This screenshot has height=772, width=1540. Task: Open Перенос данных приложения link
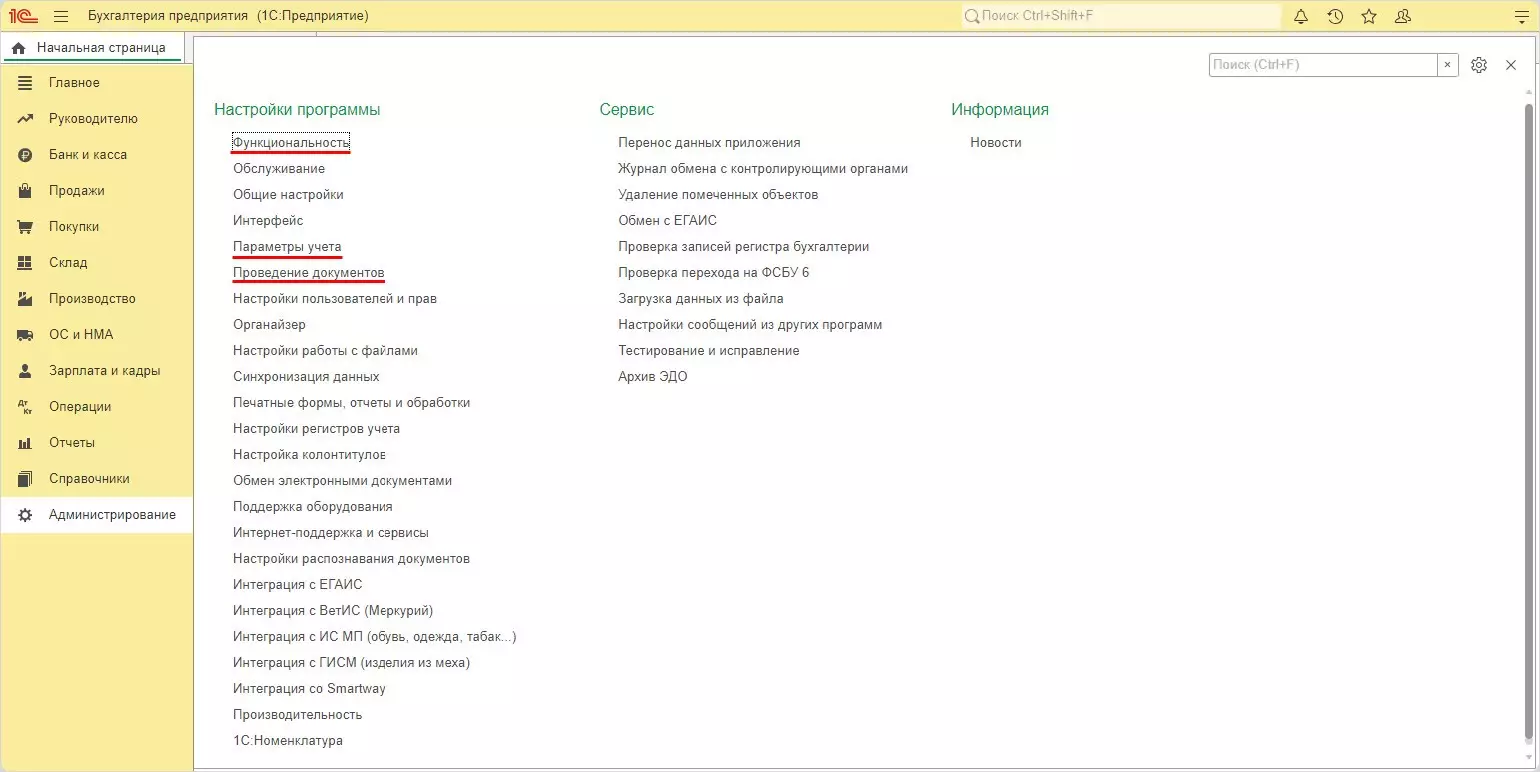709,143
